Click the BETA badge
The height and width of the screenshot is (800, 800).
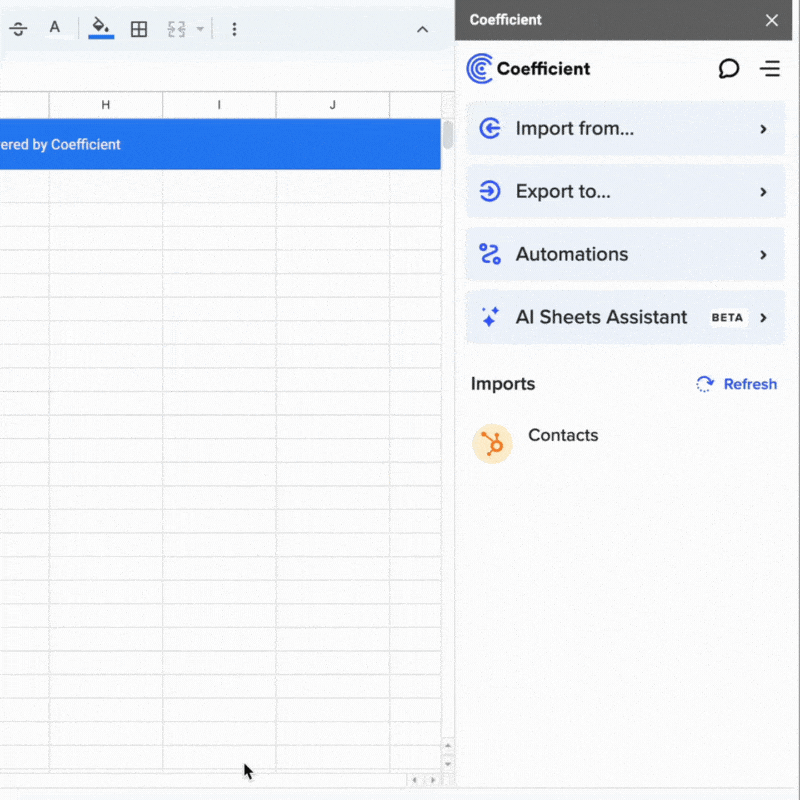727,318
